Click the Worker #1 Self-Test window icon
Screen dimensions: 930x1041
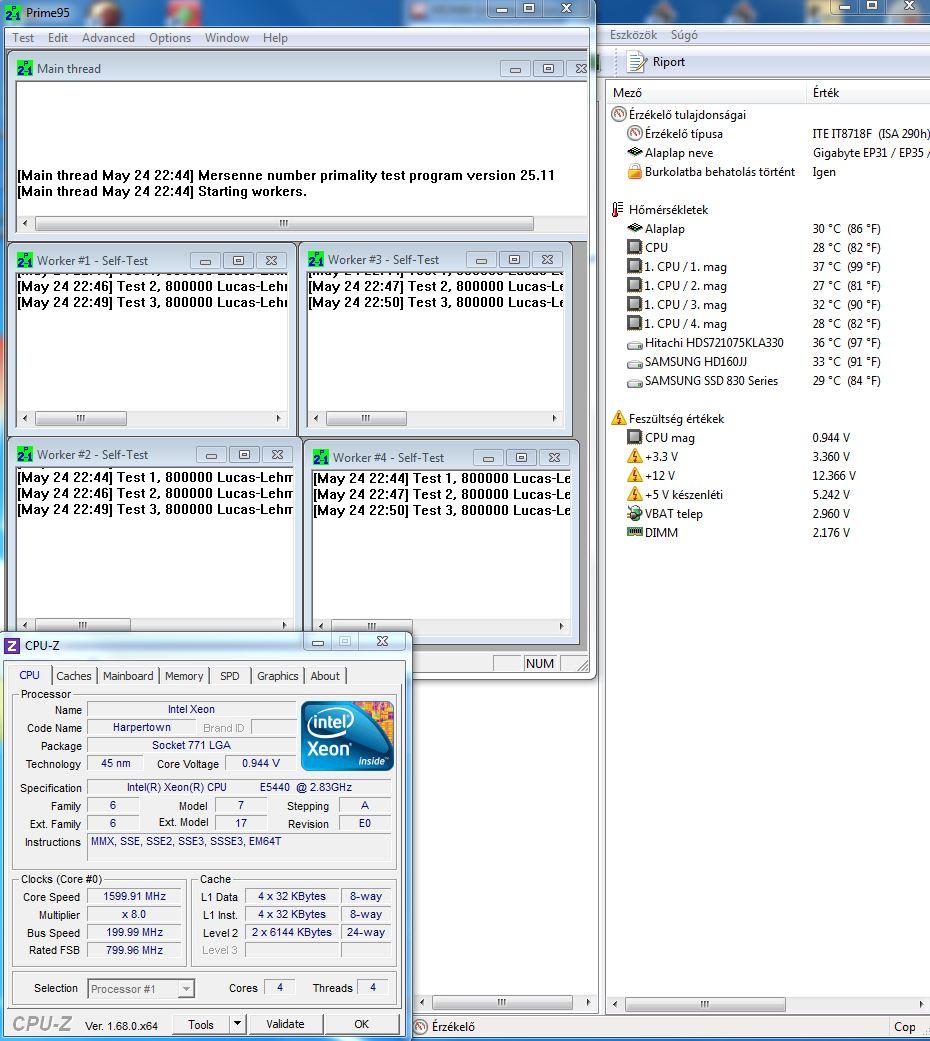25,260
